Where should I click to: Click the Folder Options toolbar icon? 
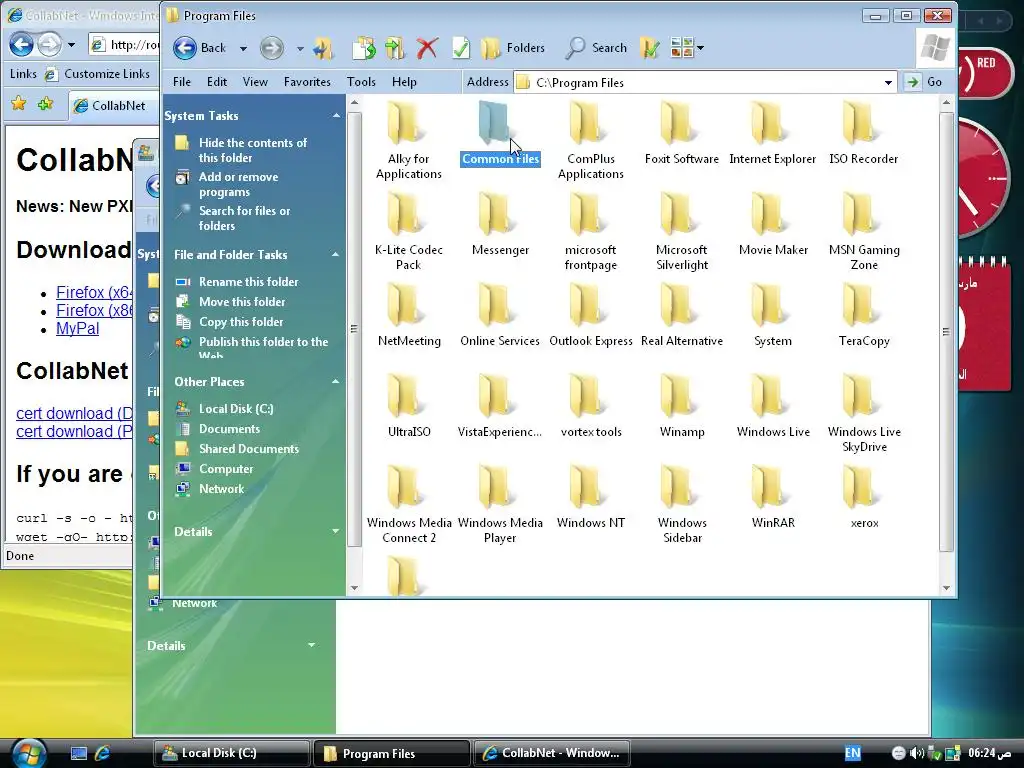(x=650, y=48)
